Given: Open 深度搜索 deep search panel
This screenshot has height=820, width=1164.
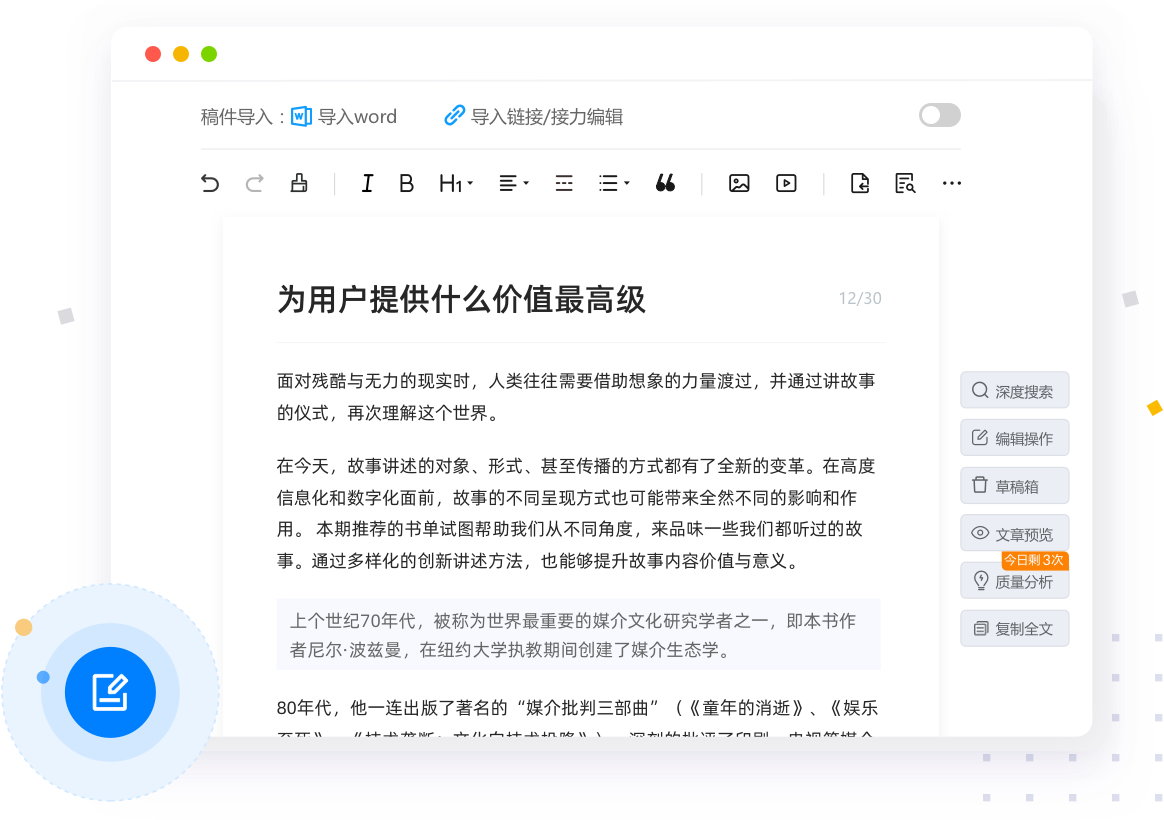Looking at the screenshot, I should tap(1014, 391).
